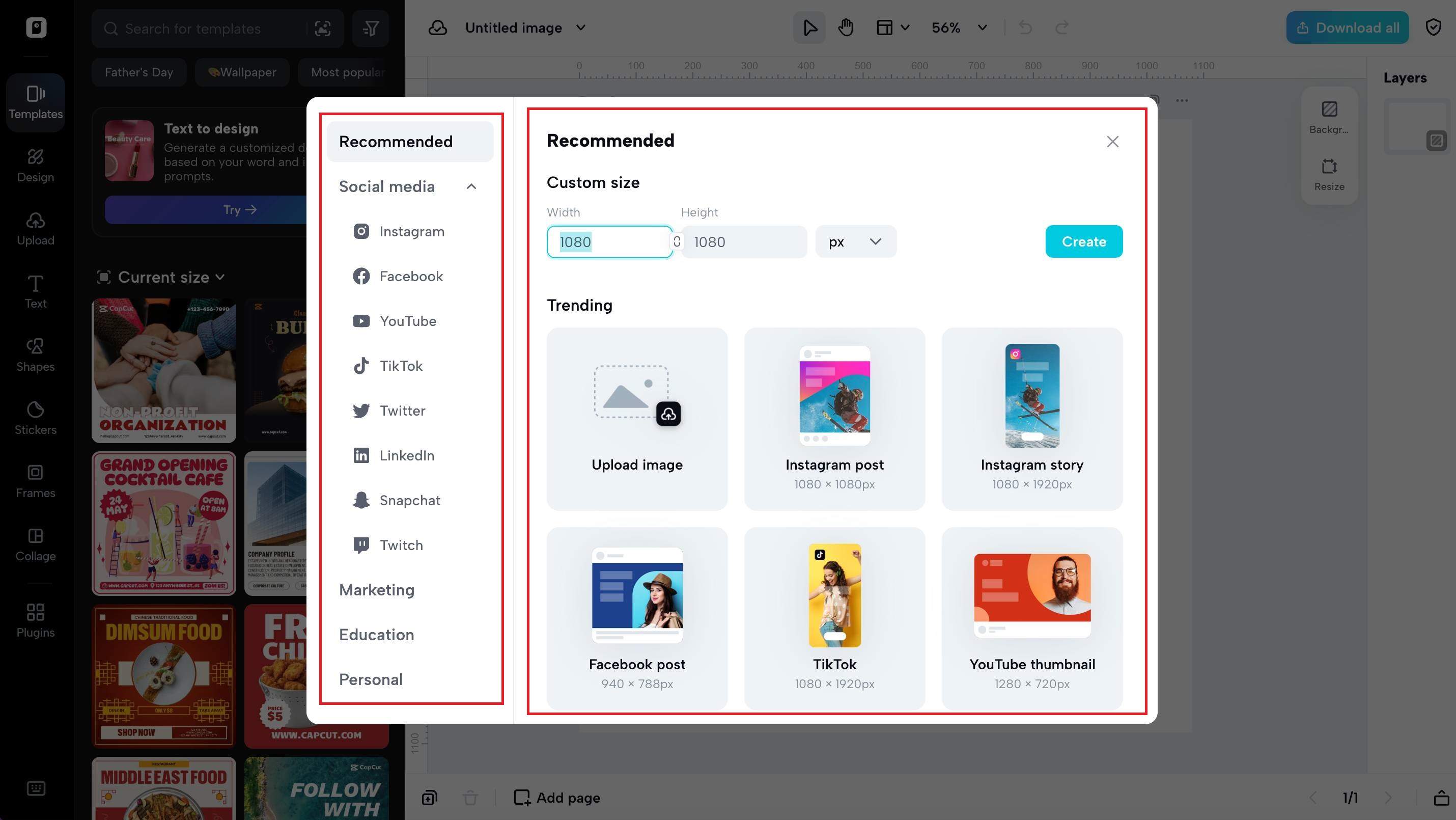Open the Stickers panel

click(36, 419)
